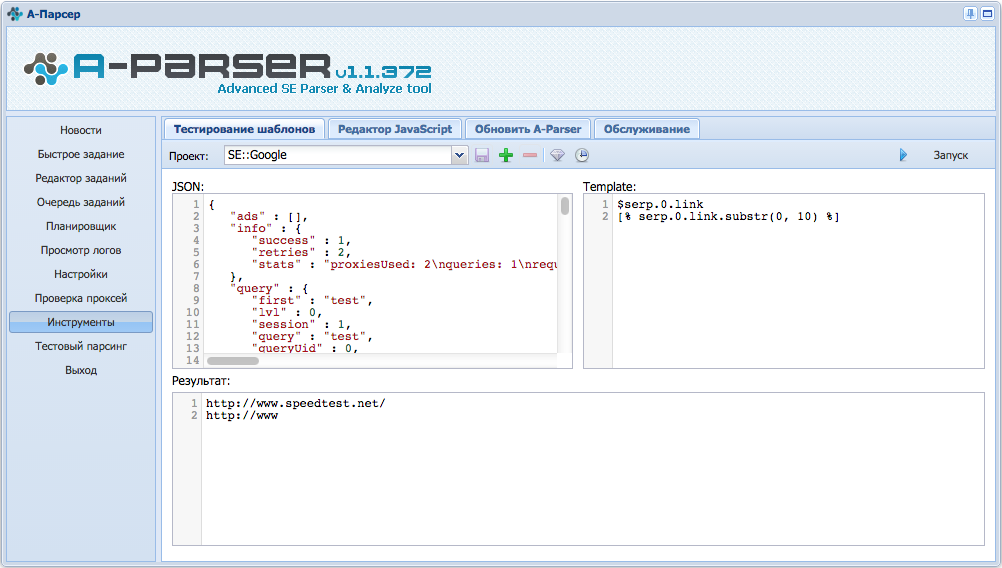Click the second result line http://www

(x=242, y=415)
